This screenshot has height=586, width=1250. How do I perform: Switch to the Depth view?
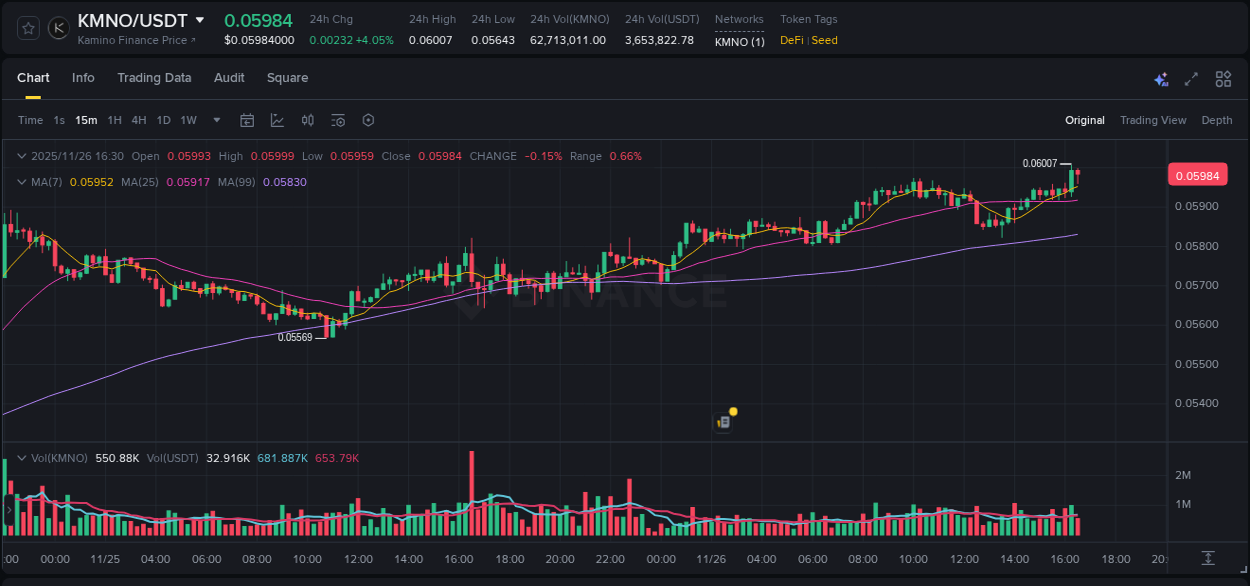1216,119
